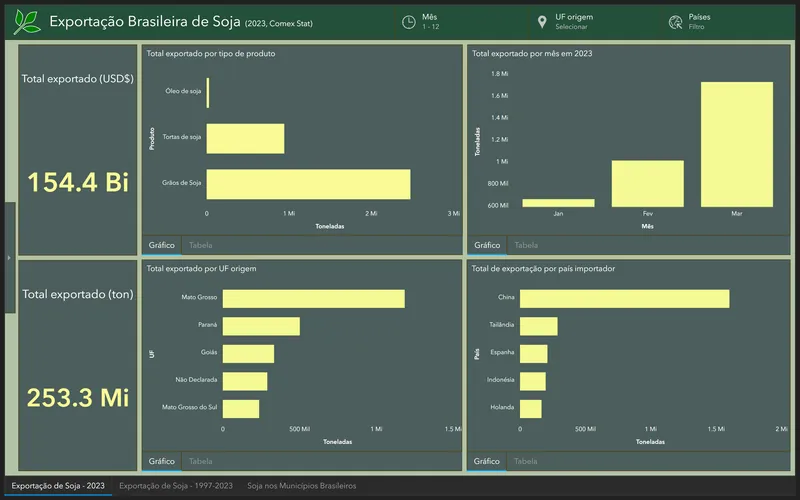The image size is (800, 500).
Task: Click the China axis label
Action: coord(506,297)
